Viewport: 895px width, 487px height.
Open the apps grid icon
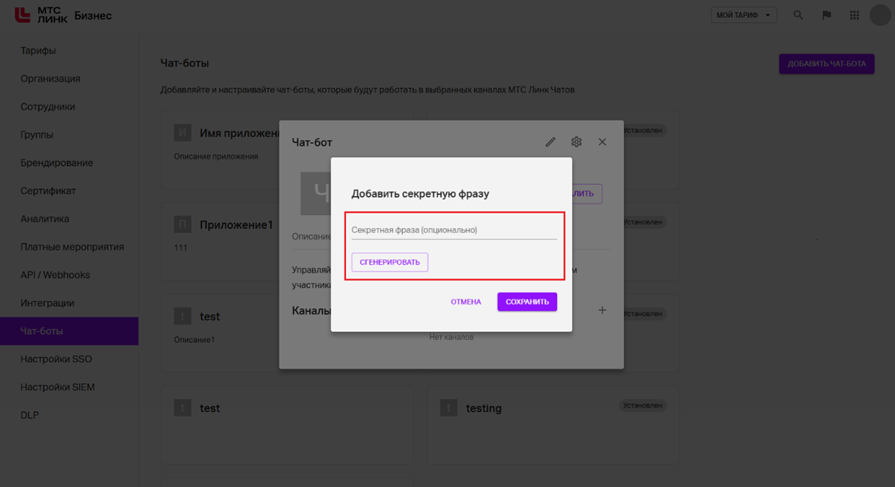click(x=854, y=15)
